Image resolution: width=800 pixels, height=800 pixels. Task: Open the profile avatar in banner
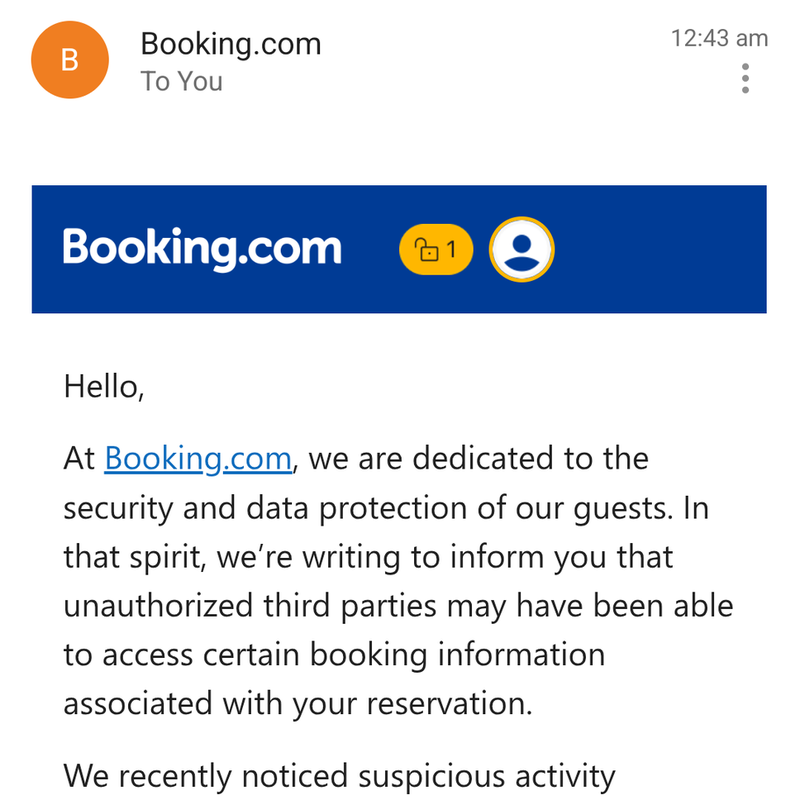[x=521, y=249]
